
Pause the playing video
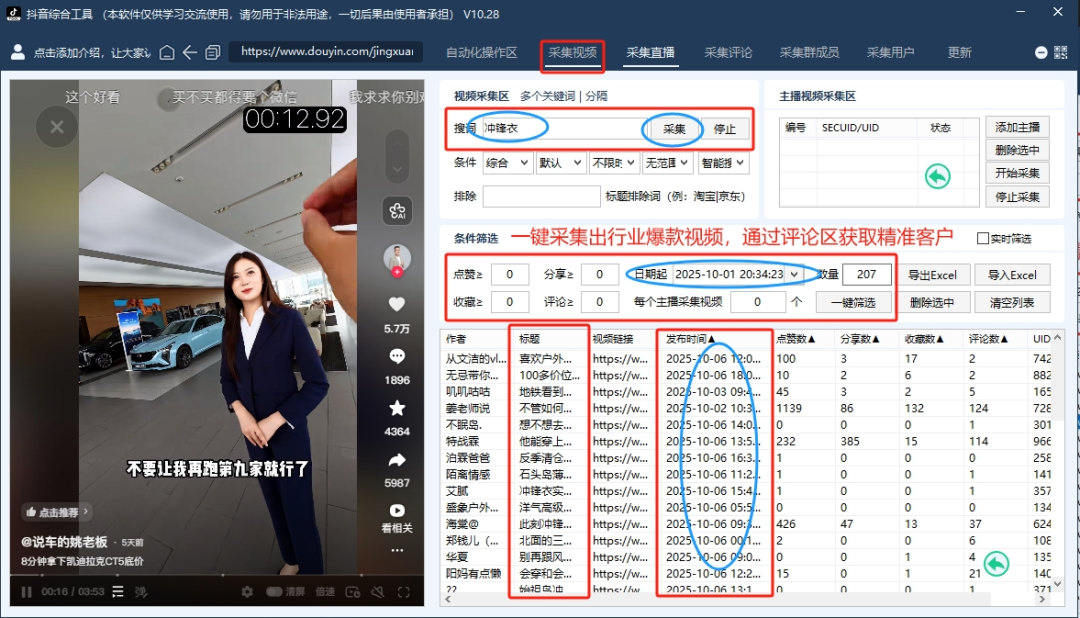pyautogui.click(x=26, y=592)
